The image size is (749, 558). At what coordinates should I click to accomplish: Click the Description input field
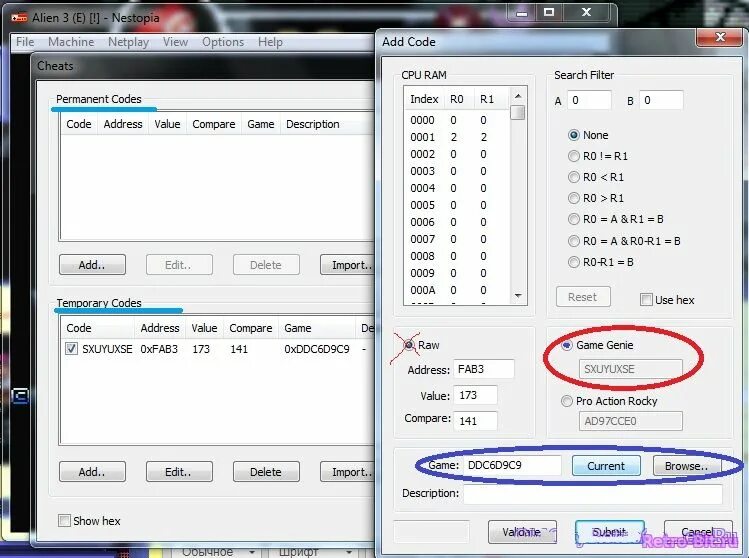(x=593, y=494)
